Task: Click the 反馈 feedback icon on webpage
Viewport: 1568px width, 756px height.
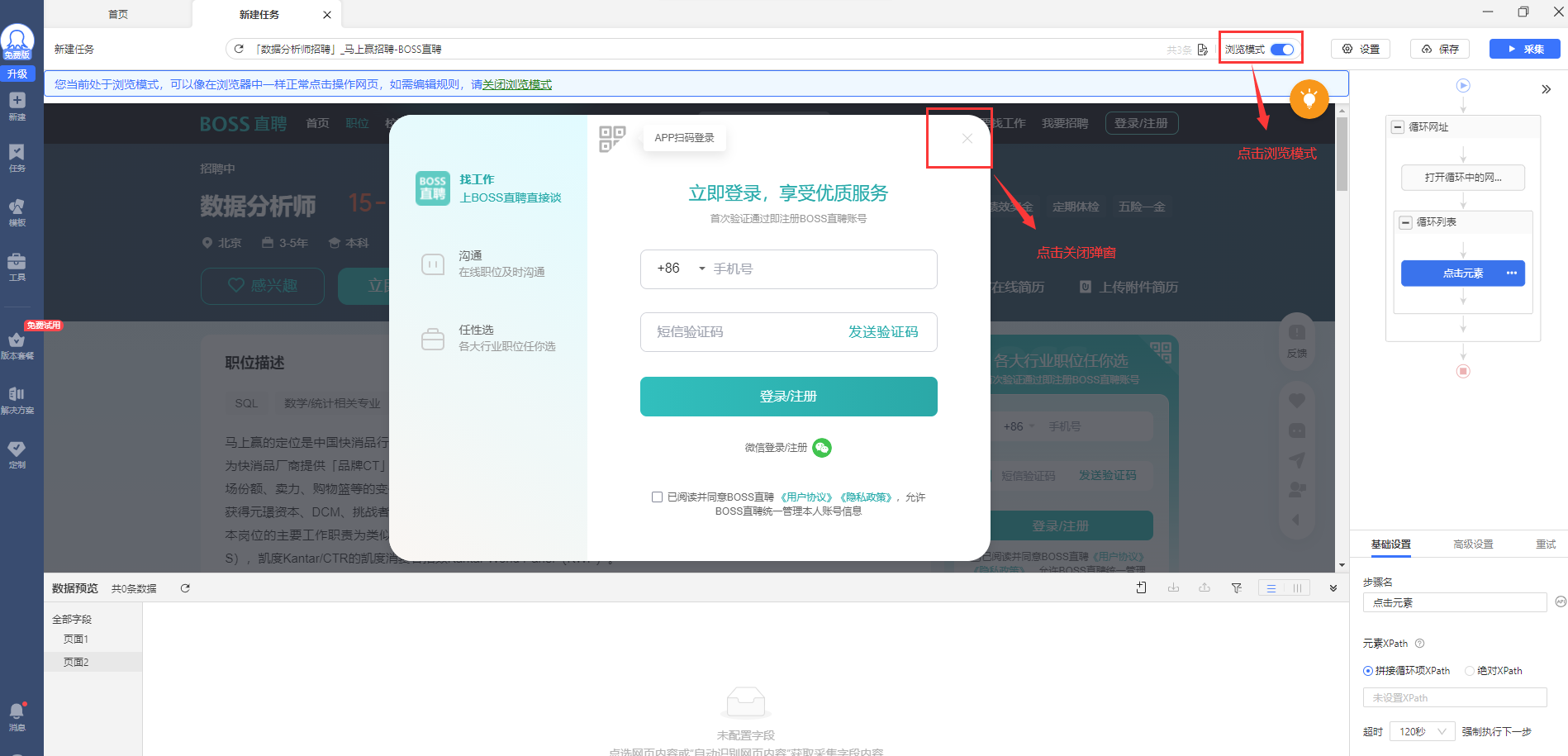Action: pos(1297,339)
